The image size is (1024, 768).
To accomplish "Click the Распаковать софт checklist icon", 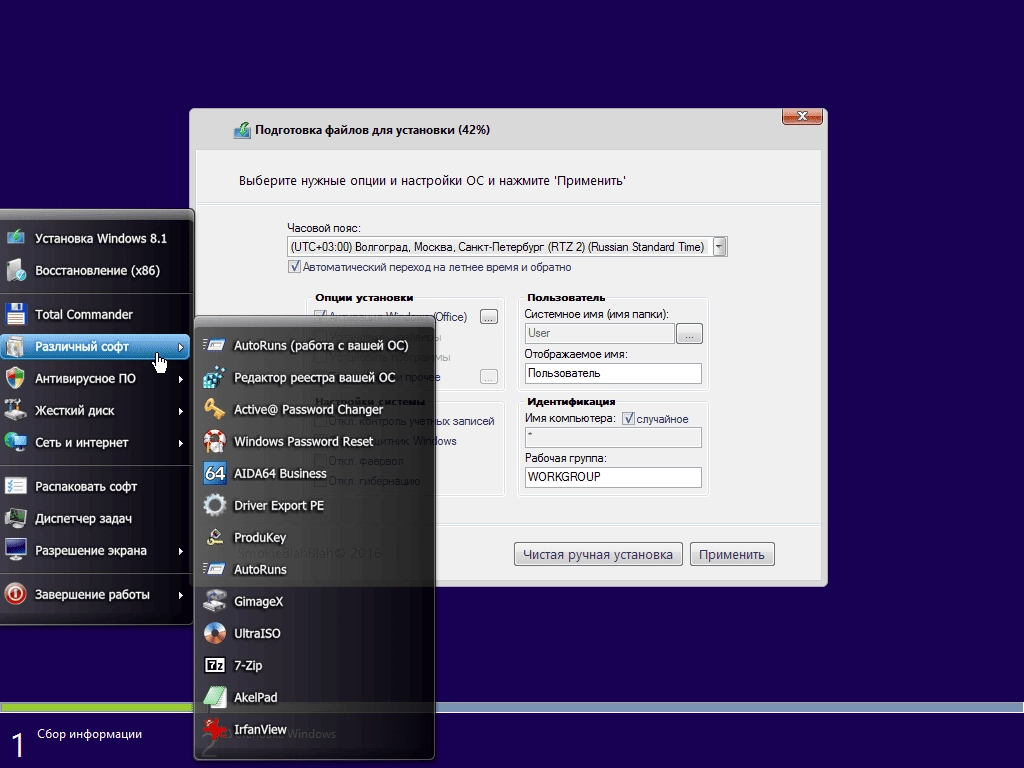I will (x=16, y=486).
